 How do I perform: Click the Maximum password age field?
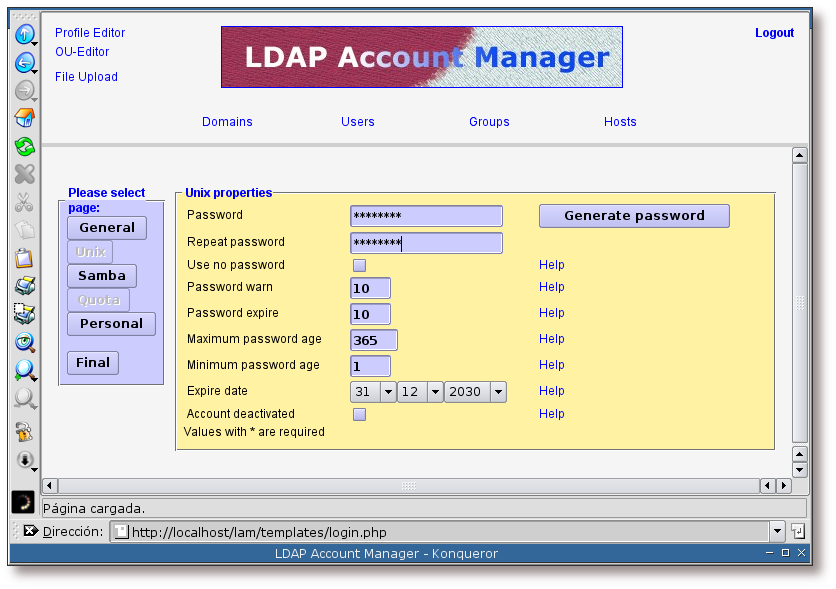point(374,340)
